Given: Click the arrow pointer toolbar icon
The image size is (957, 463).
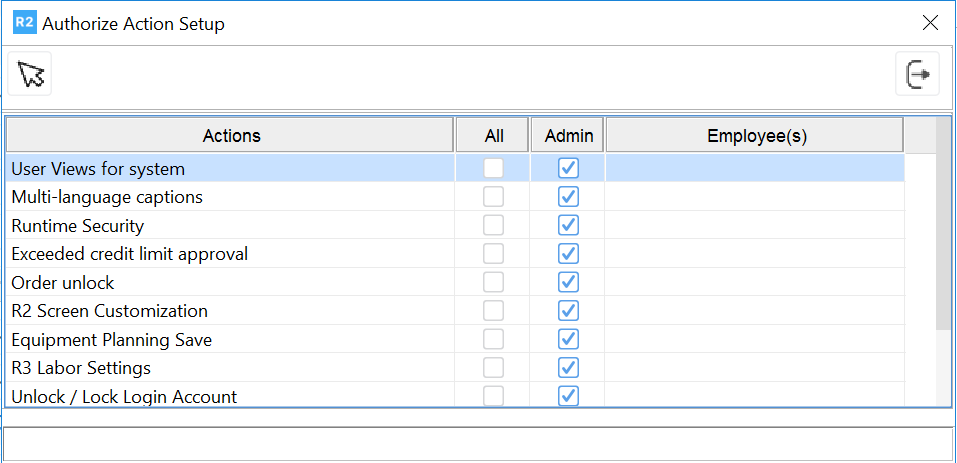Looking at the screenshot, I should click(30, 75).
